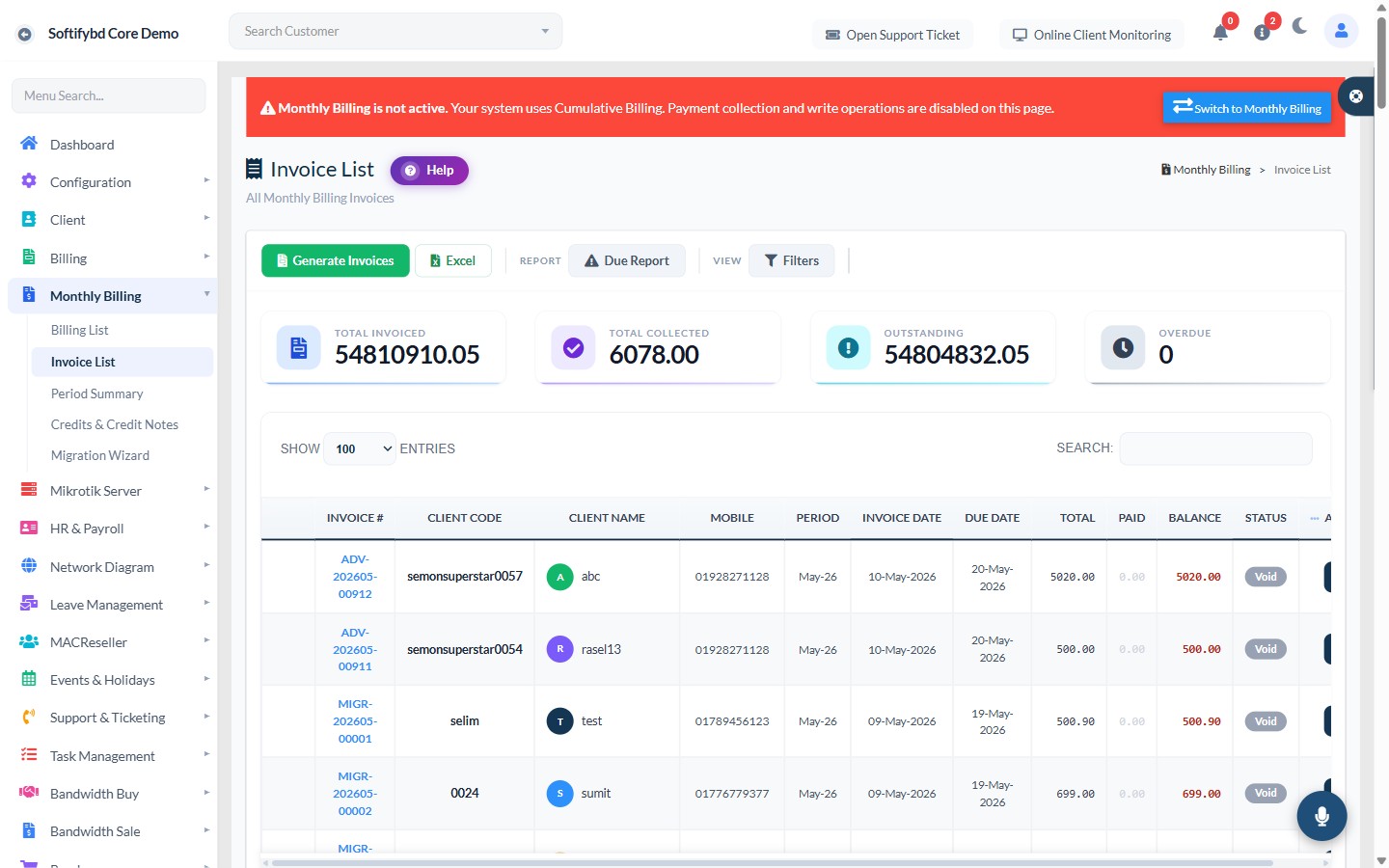Screen dimensions: 1389x868
Task: Click the Bandwidth Sale document icon
Action: click(29, 830)
